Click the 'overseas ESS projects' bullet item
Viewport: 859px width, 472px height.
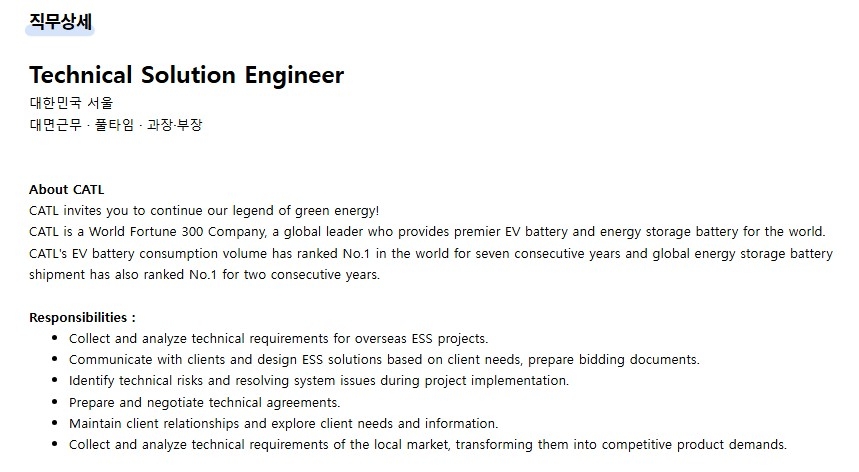click(x=278, y=339)
